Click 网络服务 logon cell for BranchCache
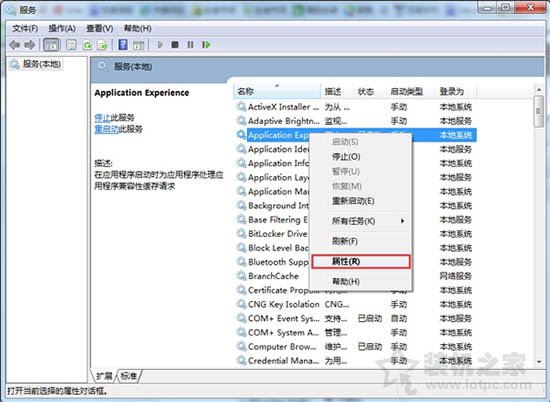 456,276
